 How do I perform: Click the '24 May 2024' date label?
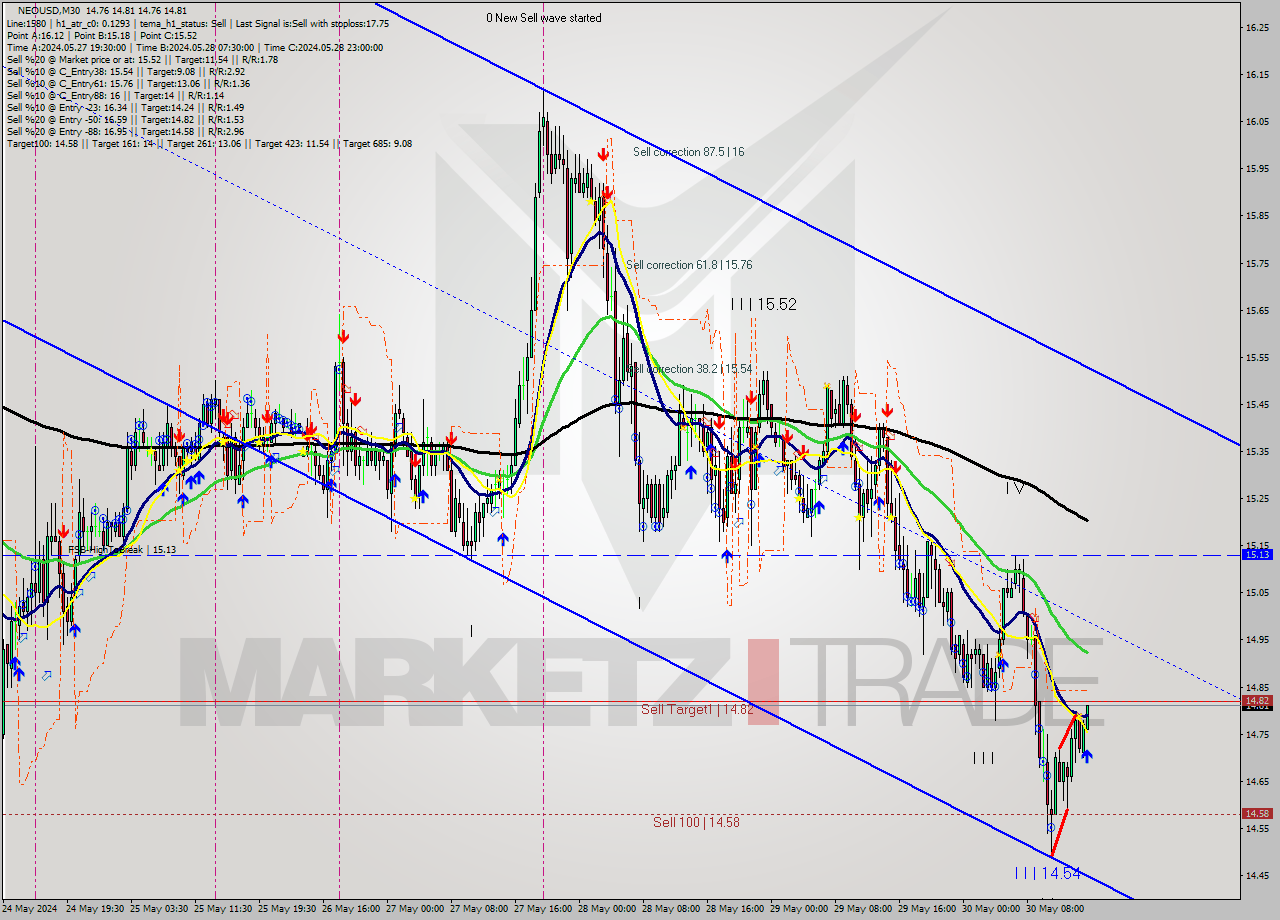click(x=29, y=909)
